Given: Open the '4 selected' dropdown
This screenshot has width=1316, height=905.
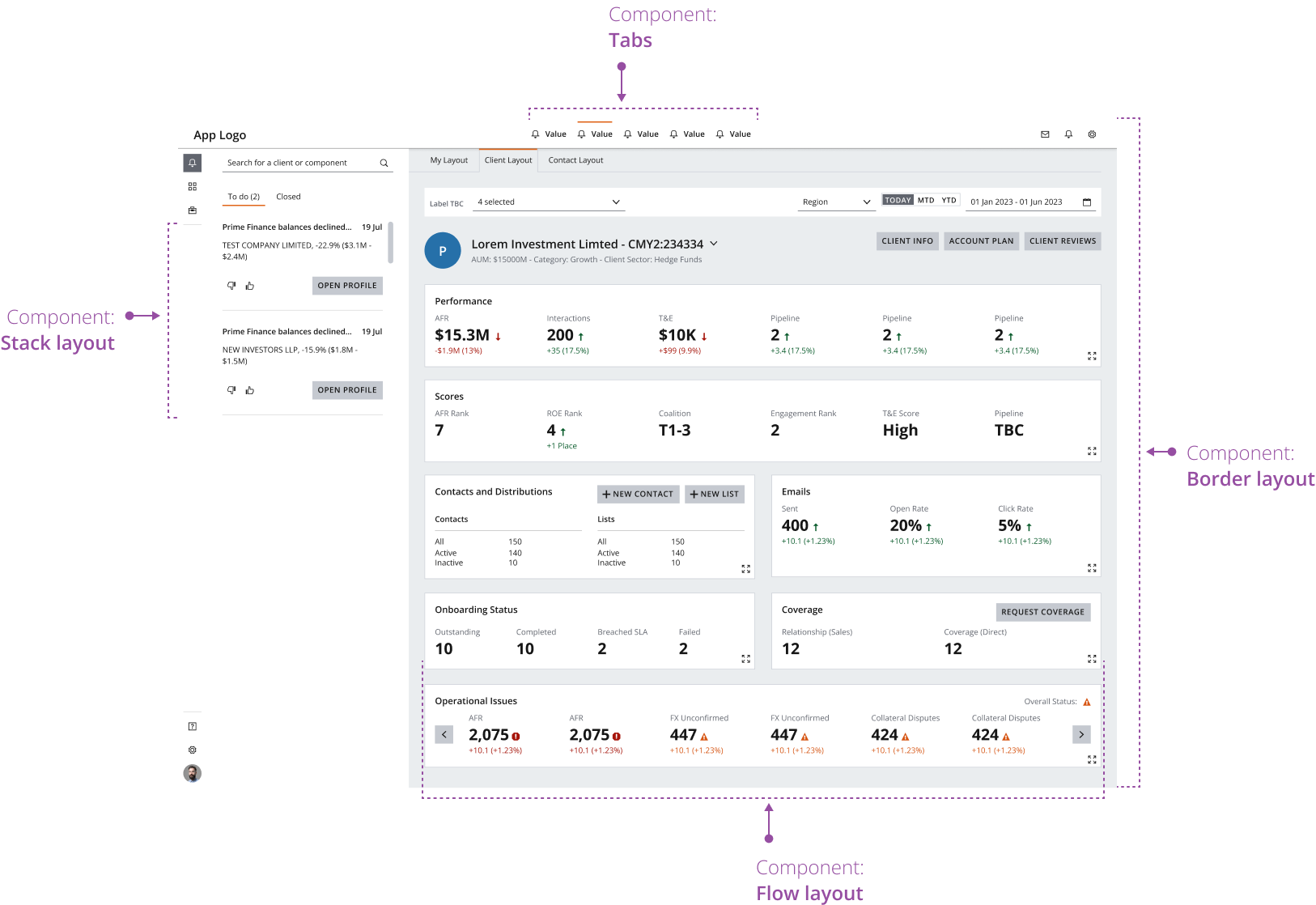Looking at the screenshot, I should point(549,202).
